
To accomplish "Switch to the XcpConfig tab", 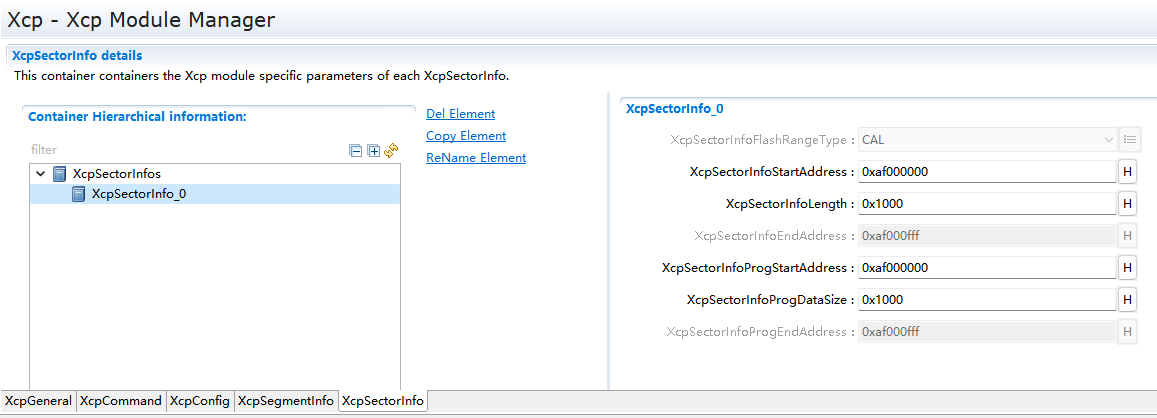I will [200, 401].
